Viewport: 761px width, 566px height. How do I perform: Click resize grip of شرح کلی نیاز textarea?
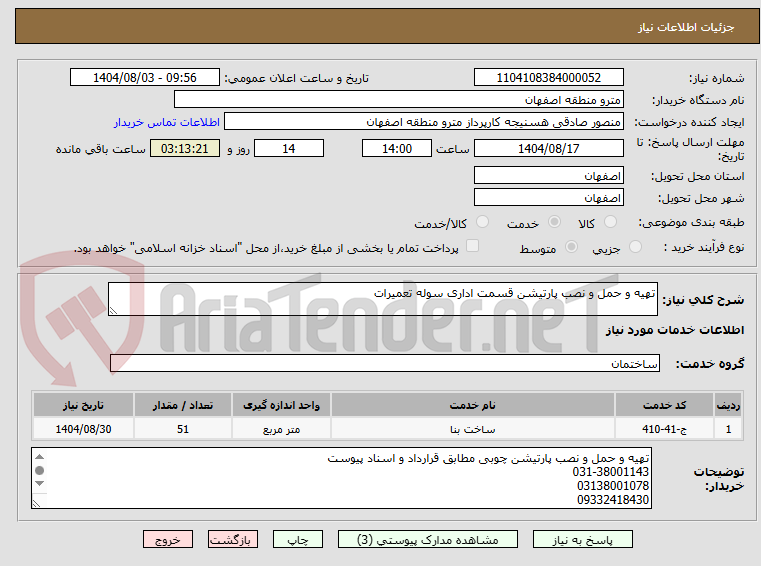click(x=113, y=311)
